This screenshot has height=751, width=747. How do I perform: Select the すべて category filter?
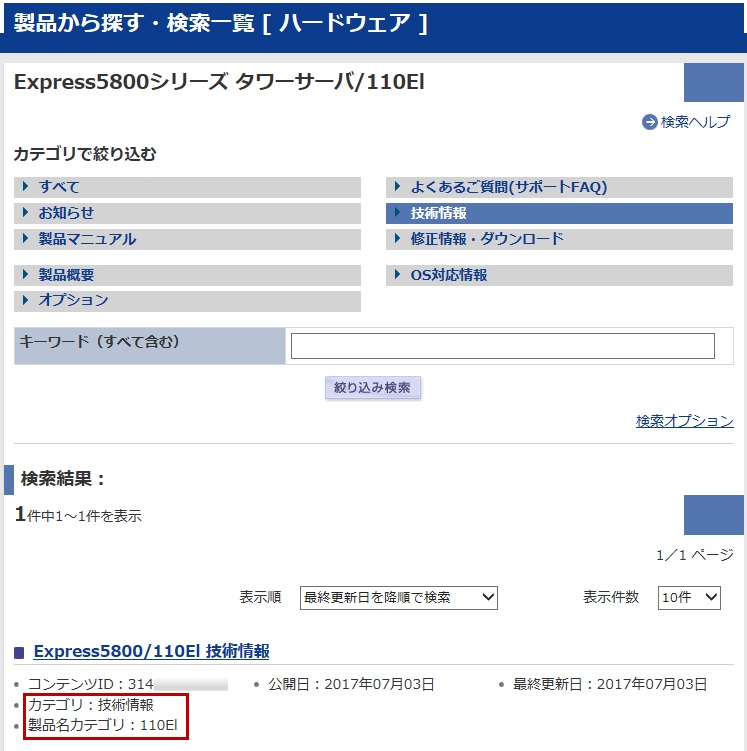(187, 187)
